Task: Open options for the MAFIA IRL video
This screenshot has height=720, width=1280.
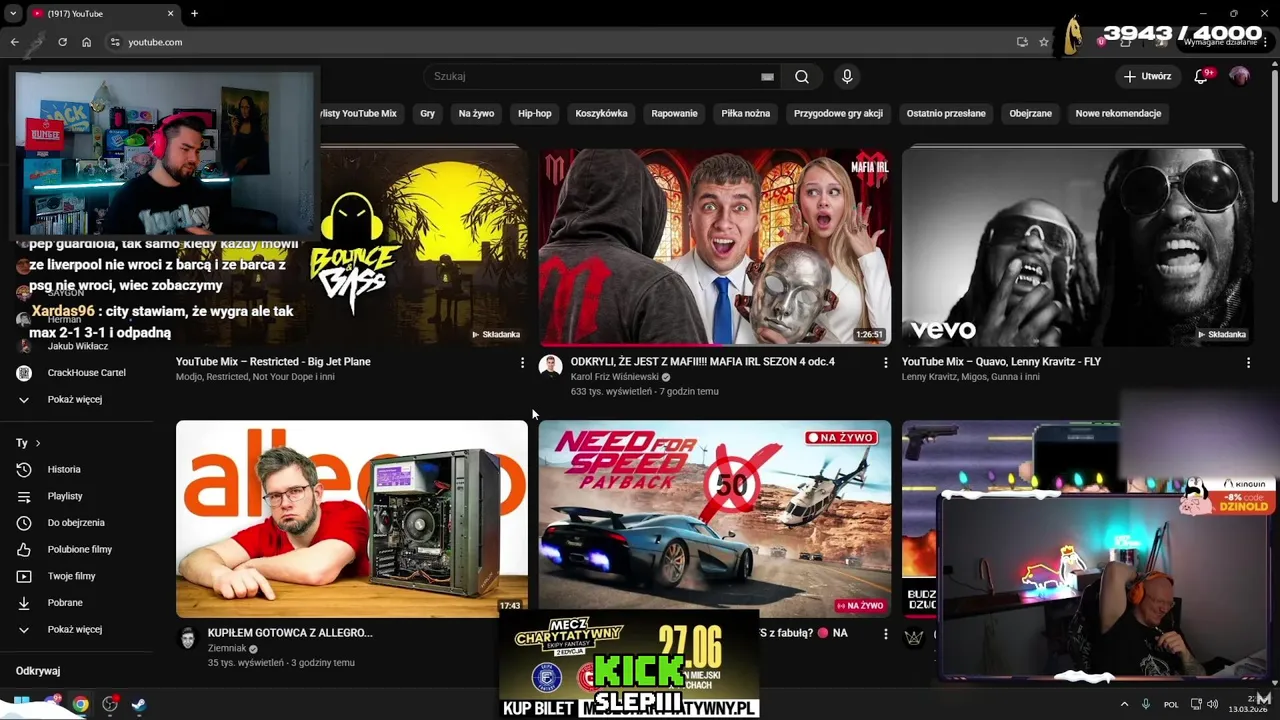Action: point(885,363)
